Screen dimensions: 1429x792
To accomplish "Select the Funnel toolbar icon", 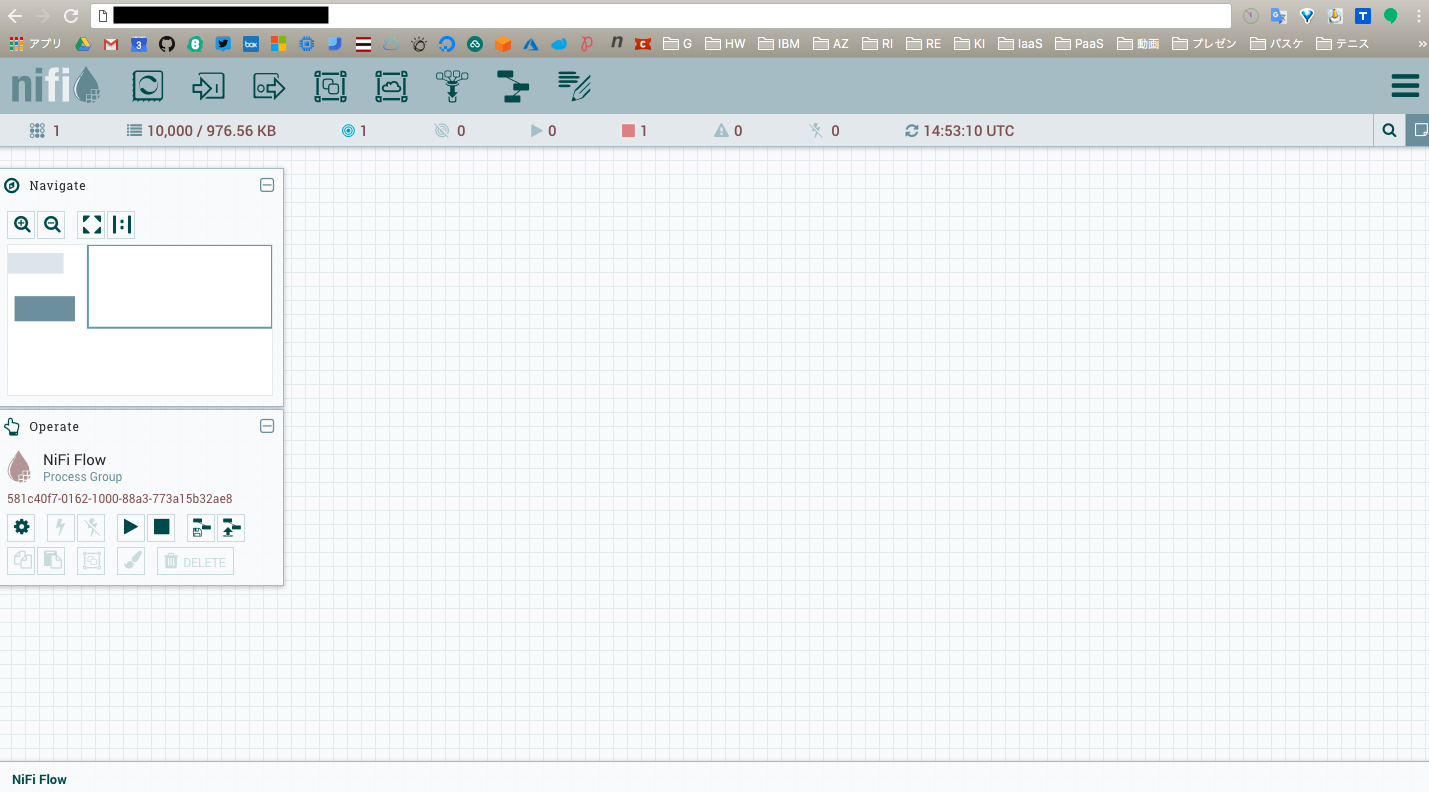I will click(x=453, y=87).
